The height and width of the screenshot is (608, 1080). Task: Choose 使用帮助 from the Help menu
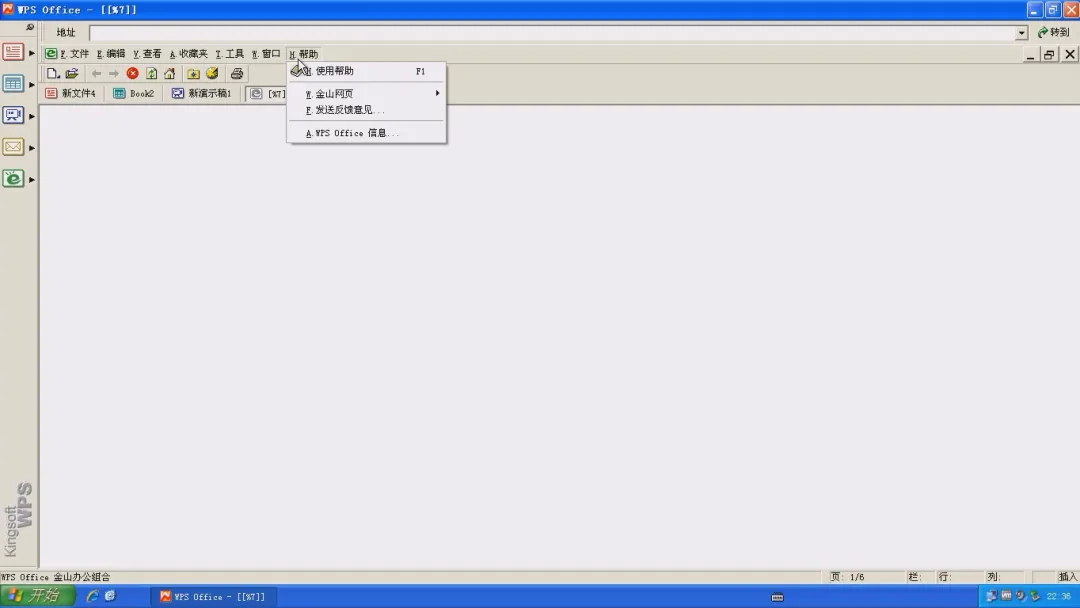click(366, 71)
